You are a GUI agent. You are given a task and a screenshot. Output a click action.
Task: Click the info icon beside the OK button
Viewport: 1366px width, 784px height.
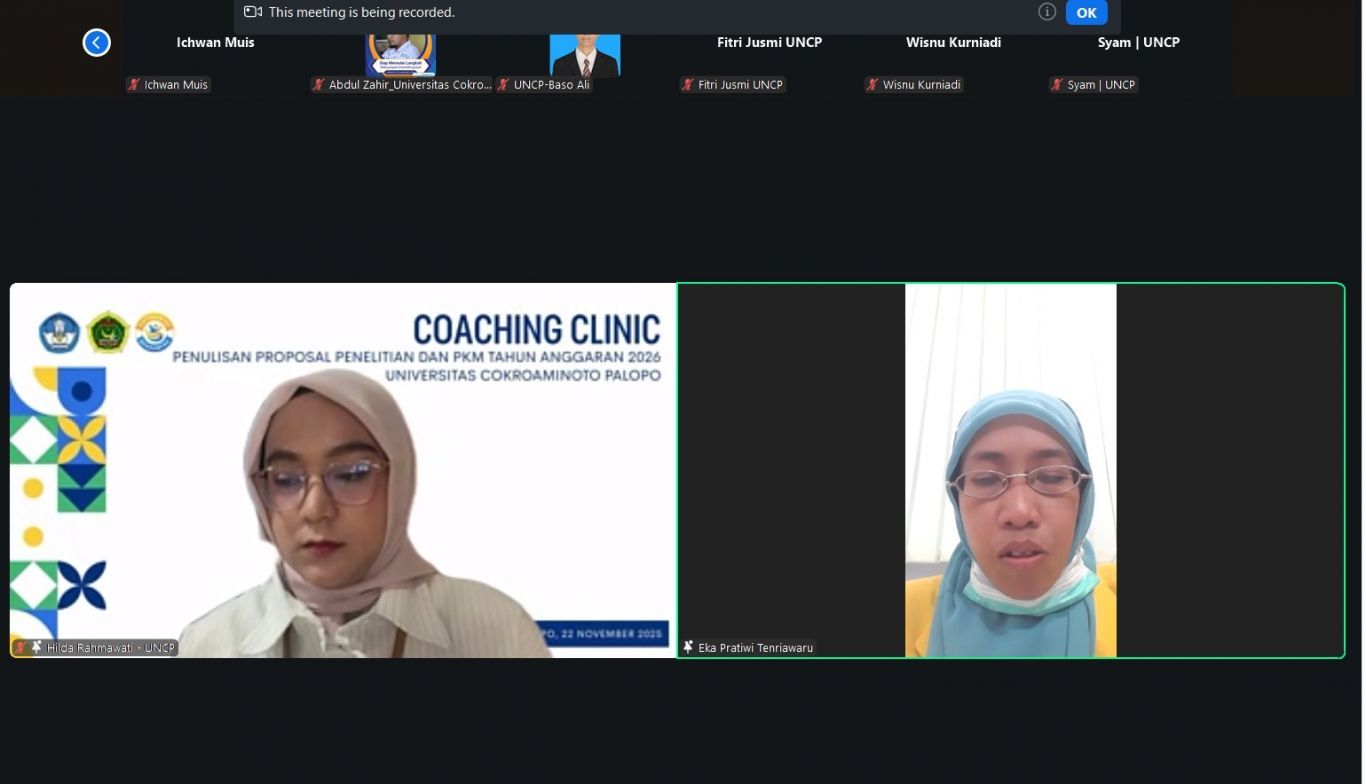1046,12
